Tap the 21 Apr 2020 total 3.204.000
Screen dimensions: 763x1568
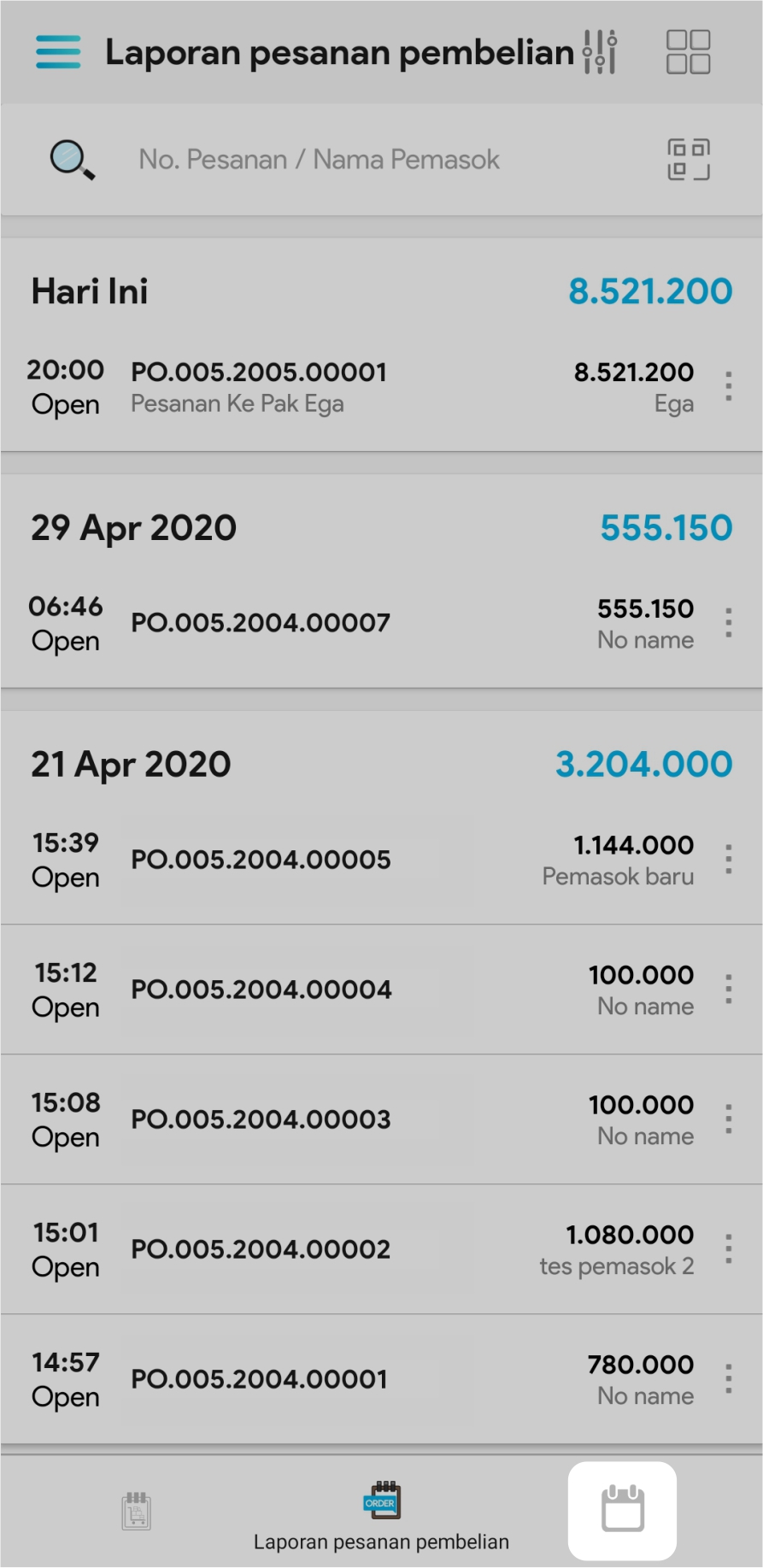tap(643, 764)
